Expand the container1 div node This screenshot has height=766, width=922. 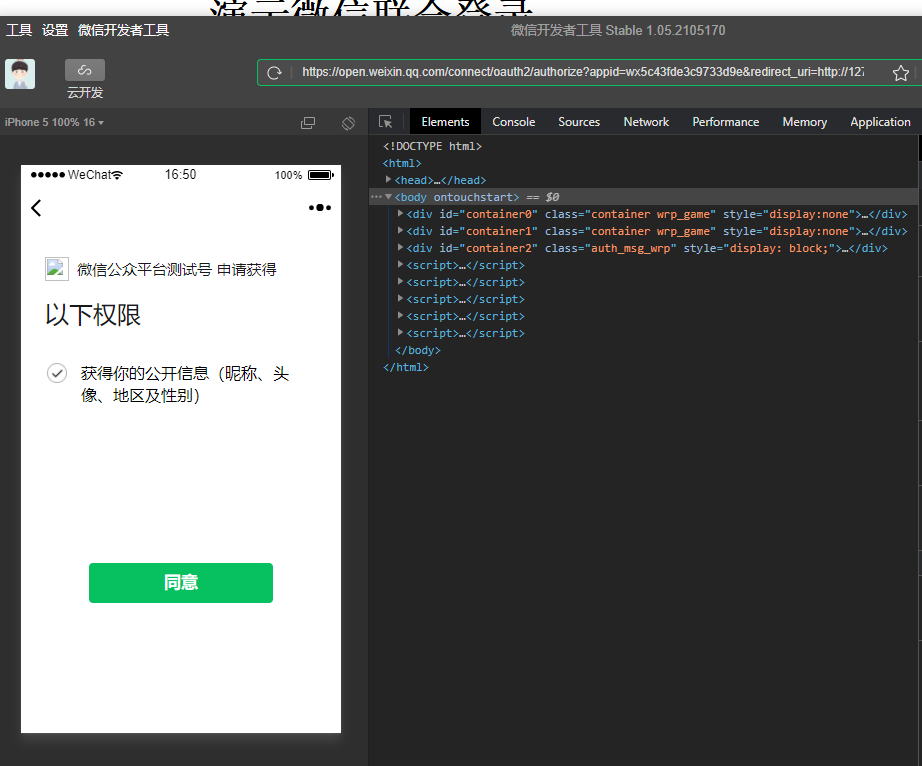click(x=400, y=230)
